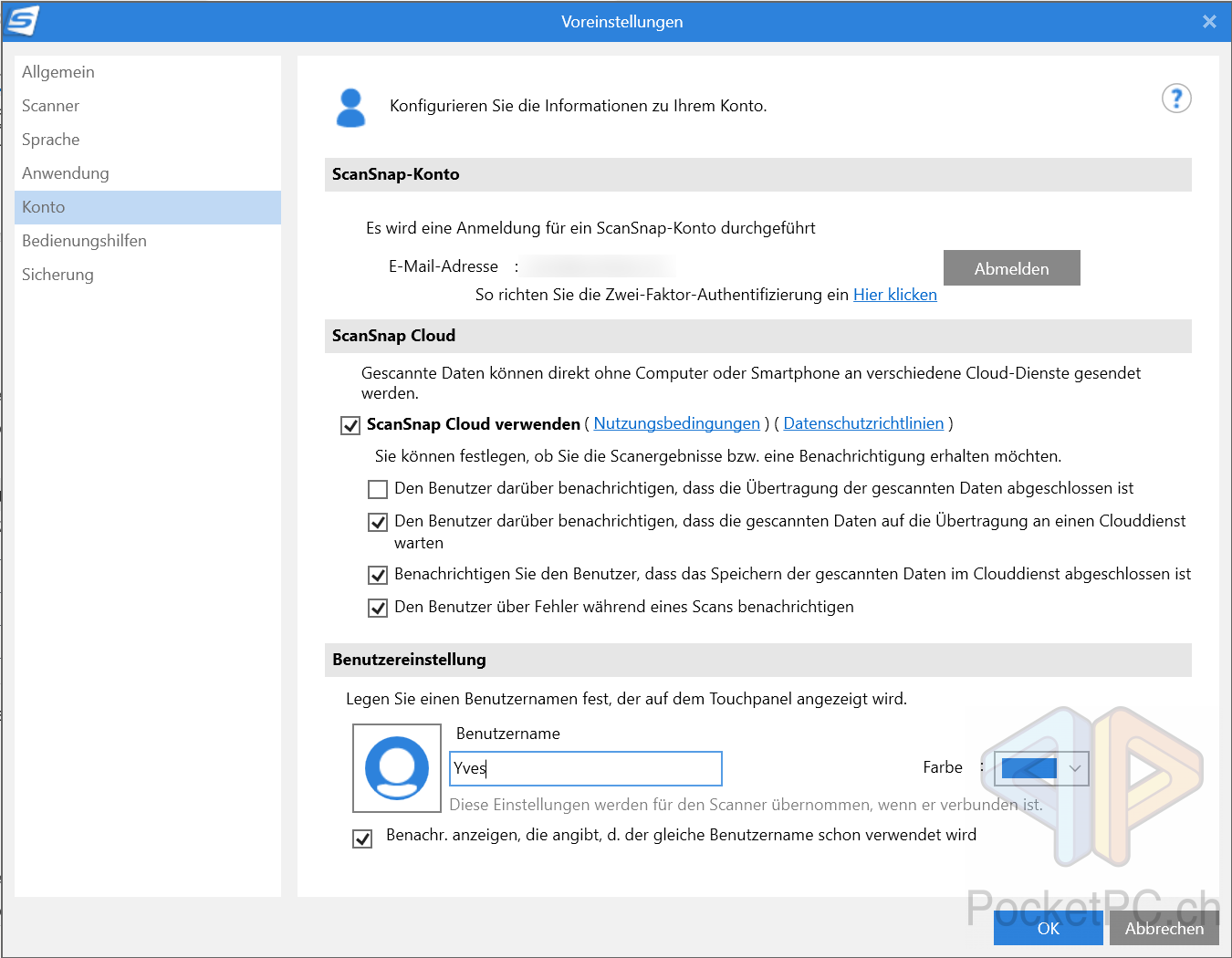
Task: Toggle Fehler während eines Scans notification
Action: pyautogui.click(x=378, y=608)
